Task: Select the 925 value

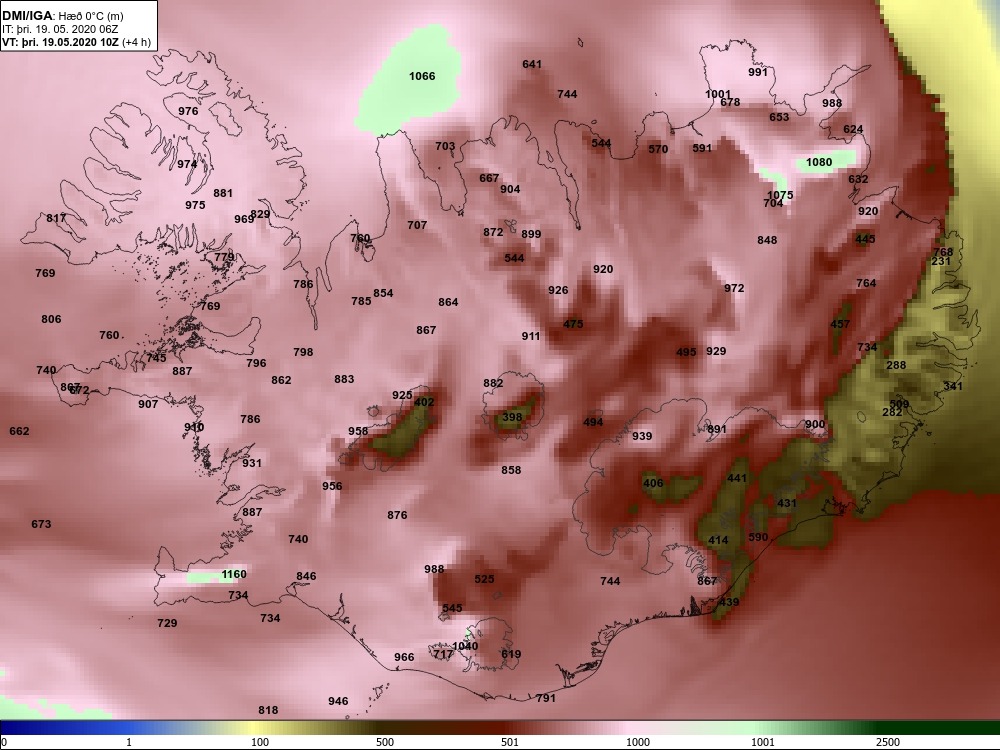Action: [x=402, y=395]
